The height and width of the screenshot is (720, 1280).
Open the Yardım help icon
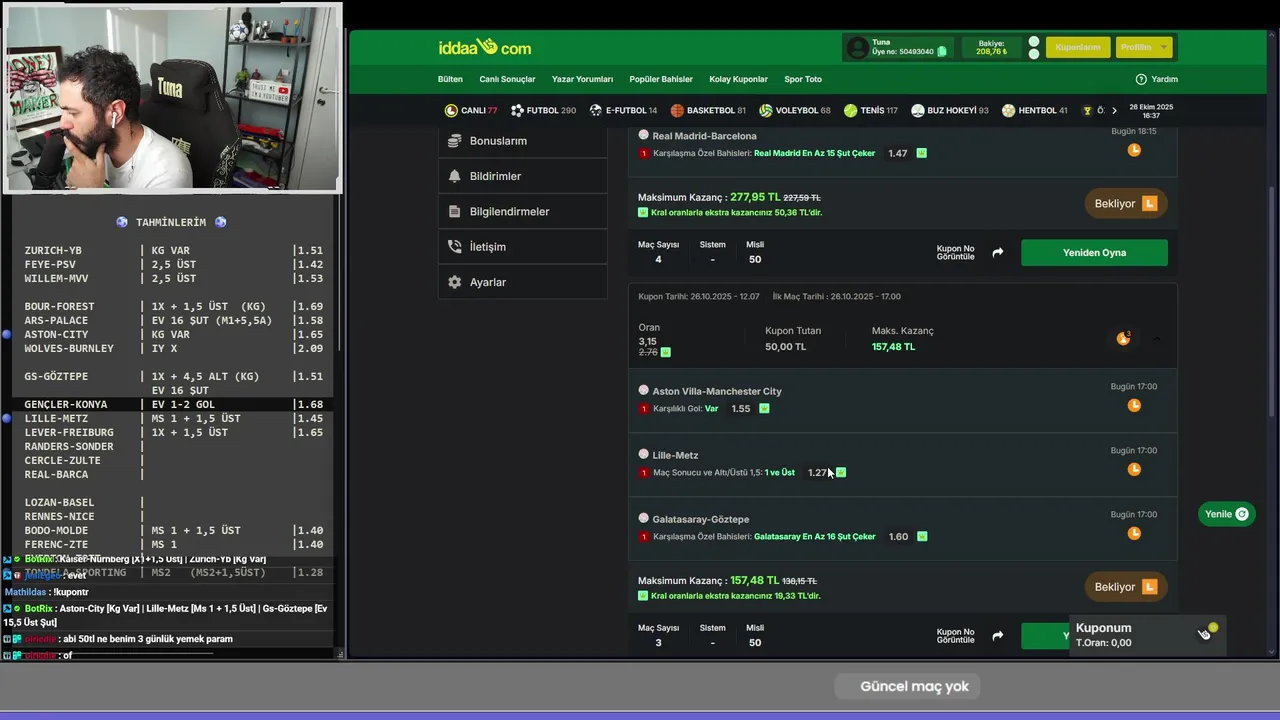(1141, 79)
